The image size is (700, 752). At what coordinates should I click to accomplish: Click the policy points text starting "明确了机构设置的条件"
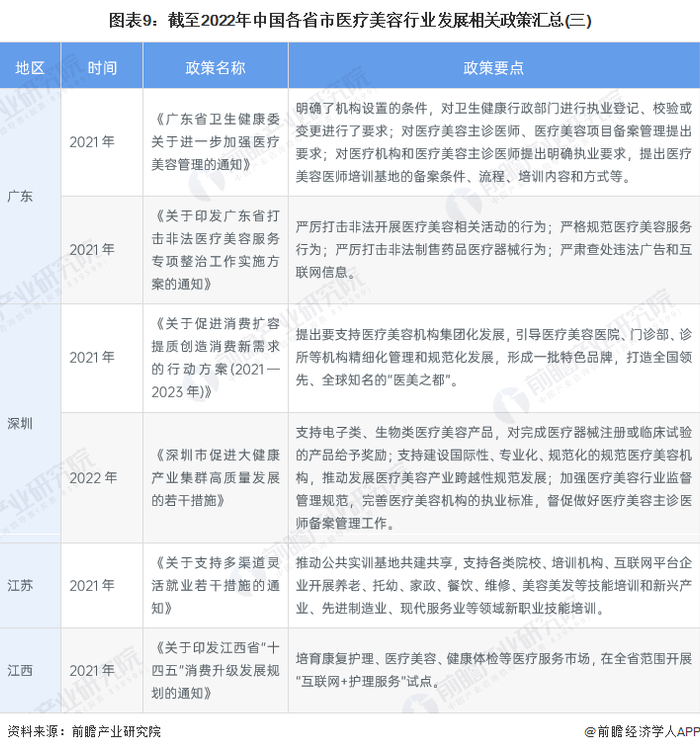[494, 142]
